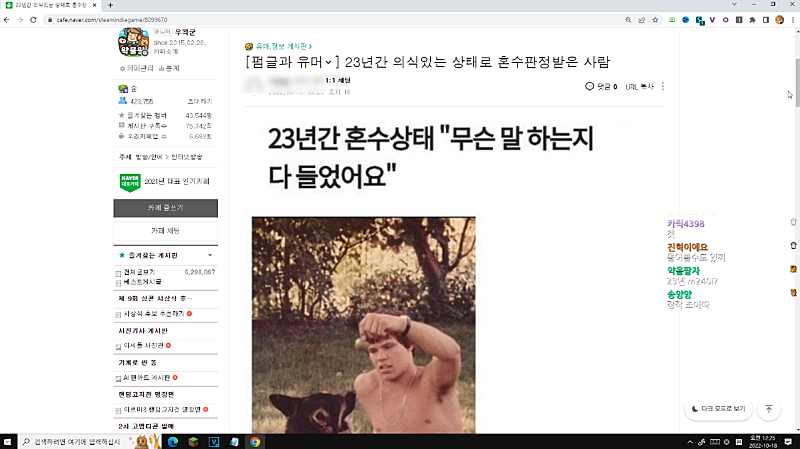Select the 전체글보기 board item
The image size is (800, 449).
(x=139, y=272)
